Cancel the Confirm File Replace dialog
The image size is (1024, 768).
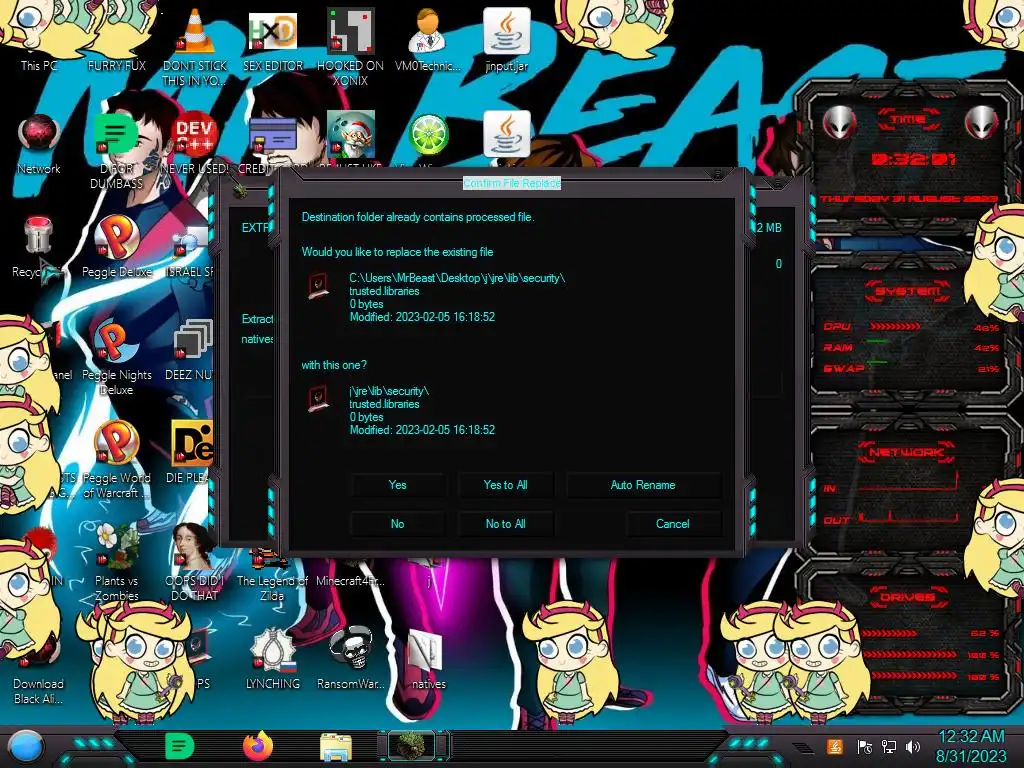673,524
